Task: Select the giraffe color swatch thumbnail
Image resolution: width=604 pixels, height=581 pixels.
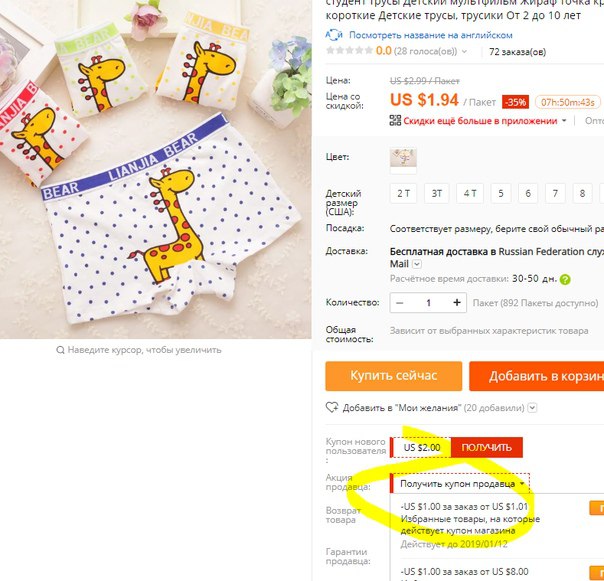Action: 403,160
